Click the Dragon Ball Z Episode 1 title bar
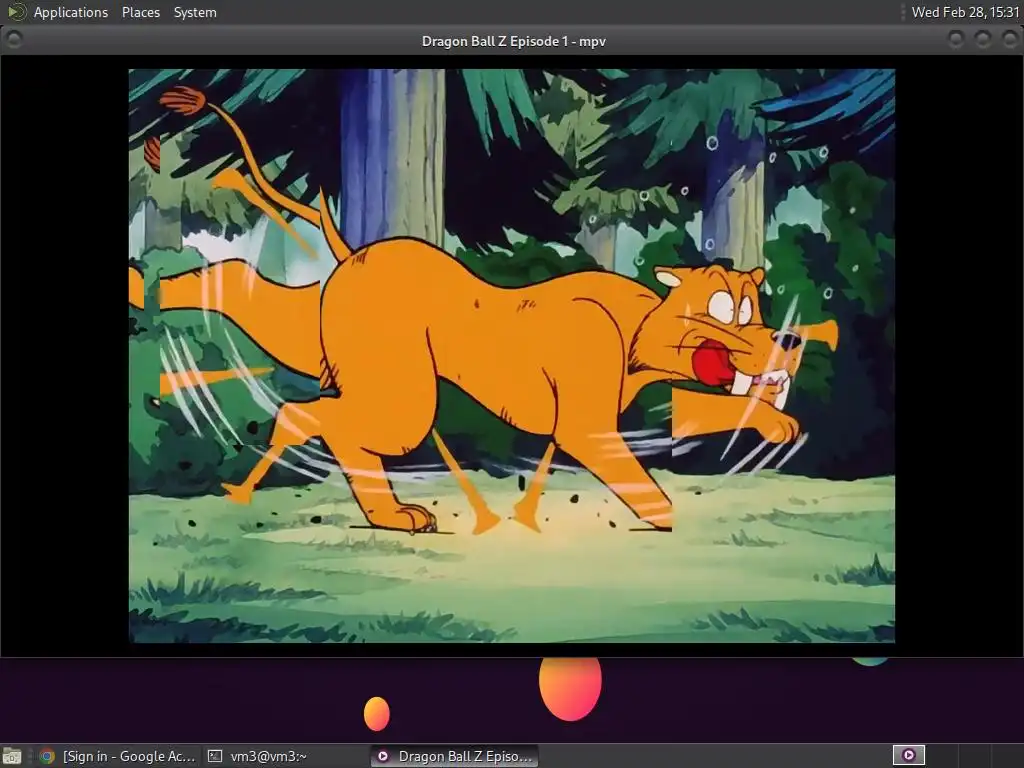Viewport: 1024px width, 768px height. [513, 41]
